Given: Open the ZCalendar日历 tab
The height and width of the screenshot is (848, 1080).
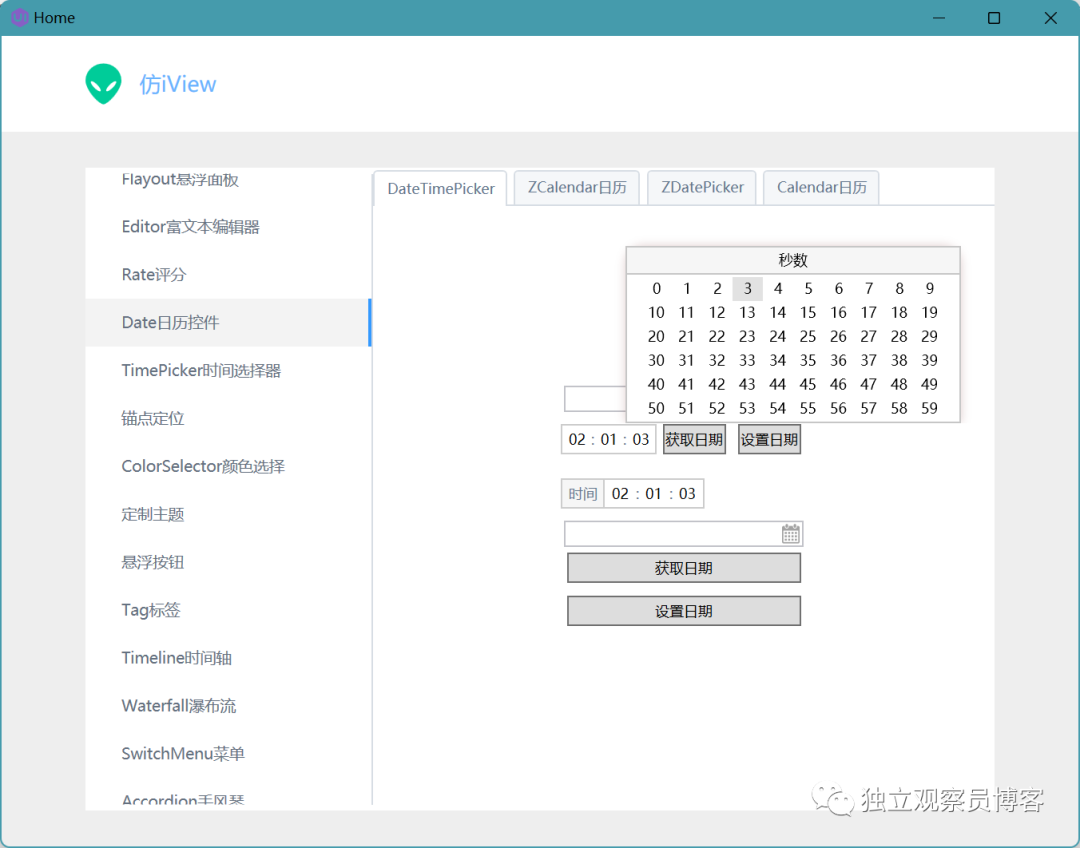Looking at the screenshot, I should (x=577, y=187).
